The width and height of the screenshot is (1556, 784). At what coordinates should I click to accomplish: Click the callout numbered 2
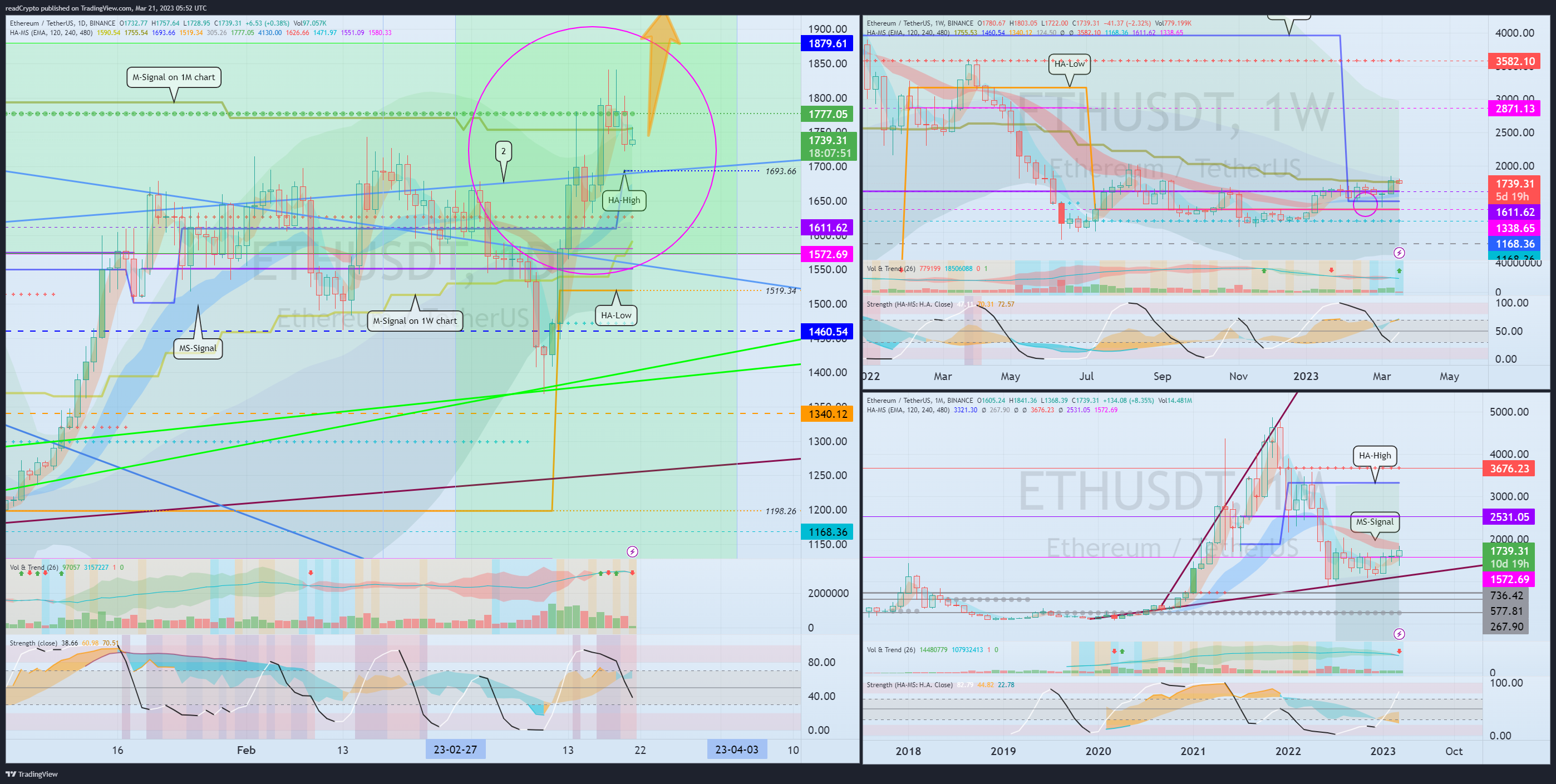coord(503,151)
